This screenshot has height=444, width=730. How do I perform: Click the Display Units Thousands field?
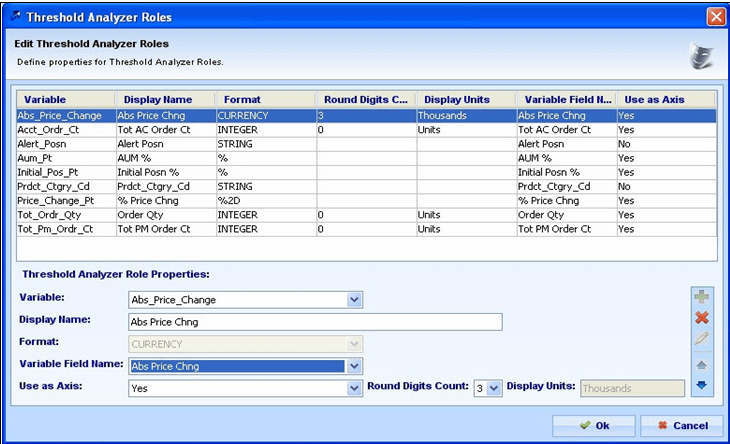[632, 388]
